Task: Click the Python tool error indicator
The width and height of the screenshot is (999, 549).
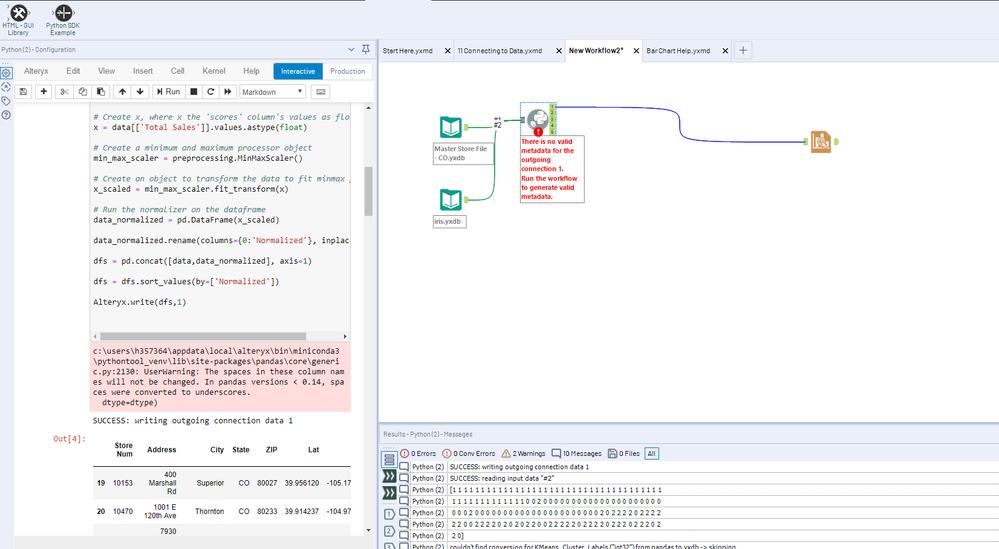Action: point(538,132)
